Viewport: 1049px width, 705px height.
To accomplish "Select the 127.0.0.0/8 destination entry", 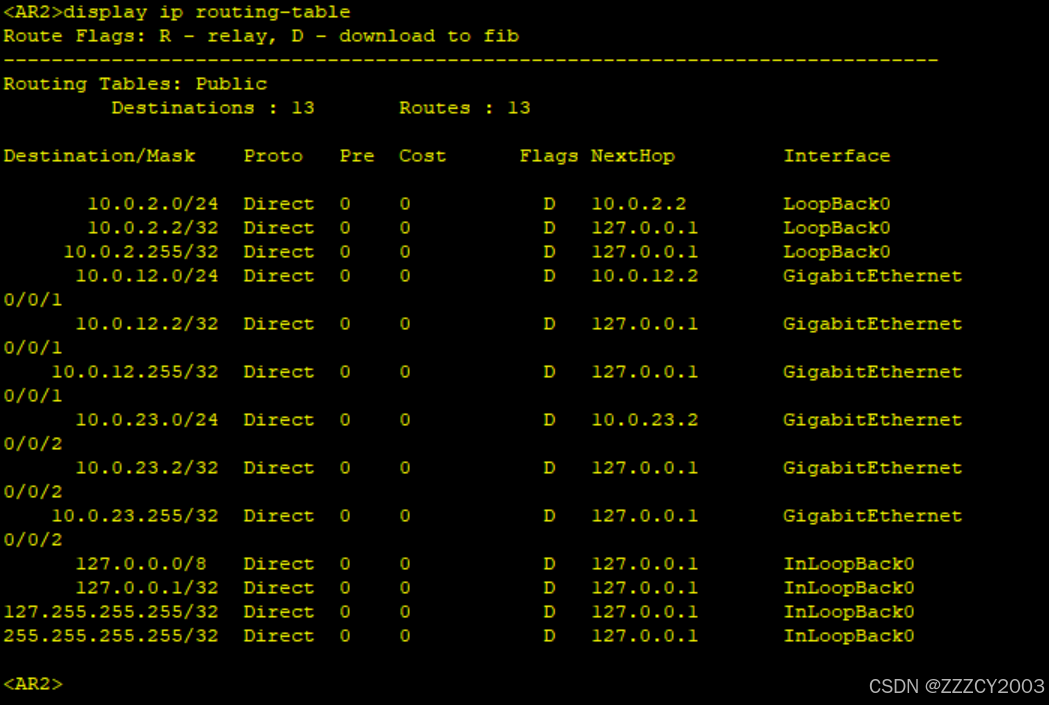I will 140,564.
